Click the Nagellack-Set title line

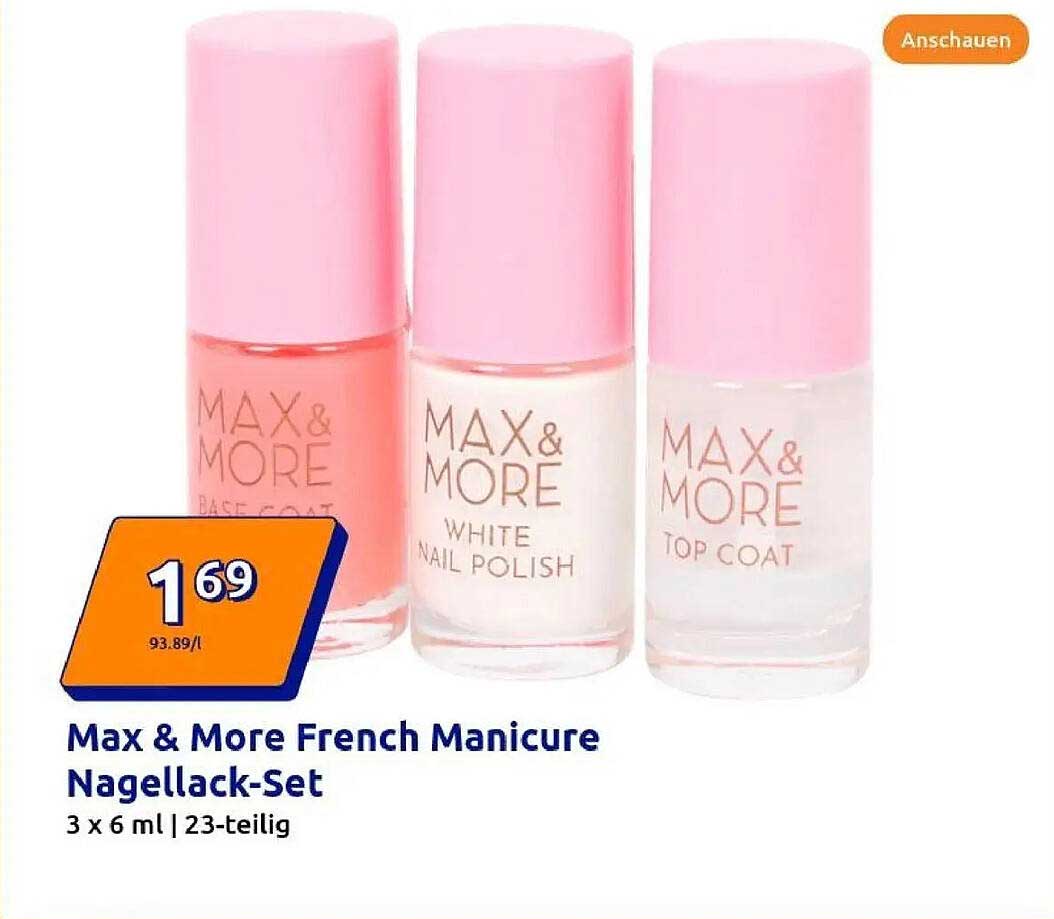click(194, 784)
